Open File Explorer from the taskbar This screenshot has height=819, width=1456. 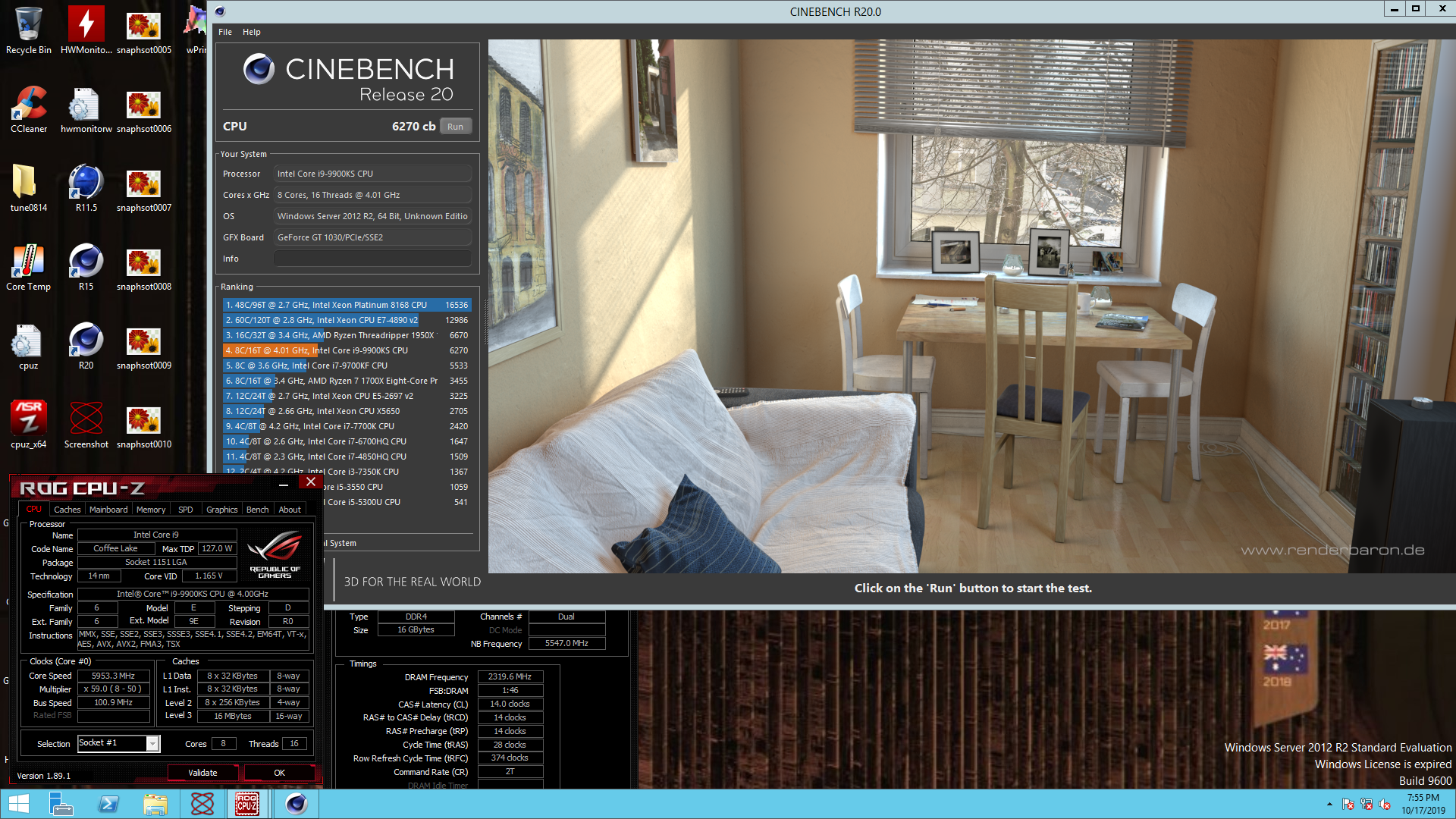[x=155, y=804]
